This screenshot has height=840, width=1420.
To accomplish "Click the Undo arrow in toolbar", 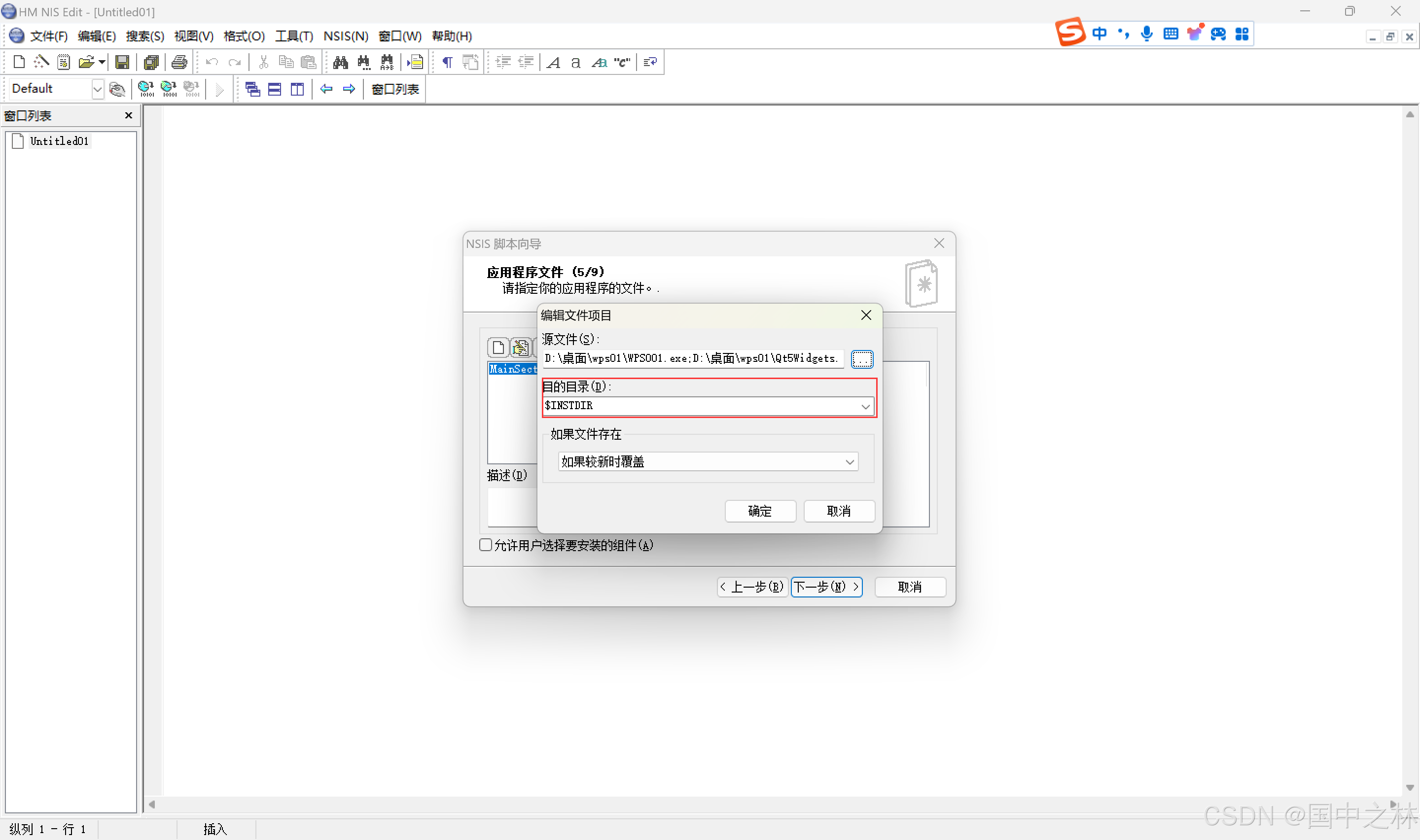I will point(212,62).
